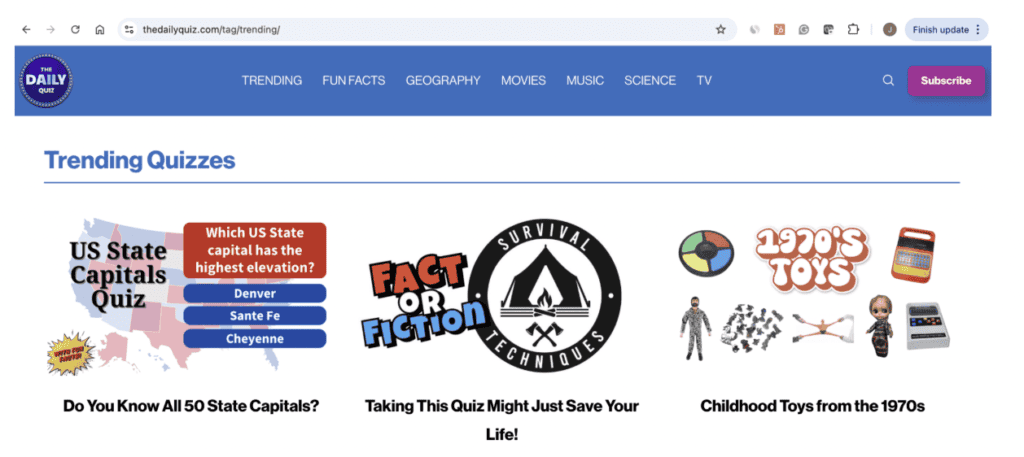1024x457 pixels.
Task: Click the browser back arrow
Action: click(x=26, y=29)
